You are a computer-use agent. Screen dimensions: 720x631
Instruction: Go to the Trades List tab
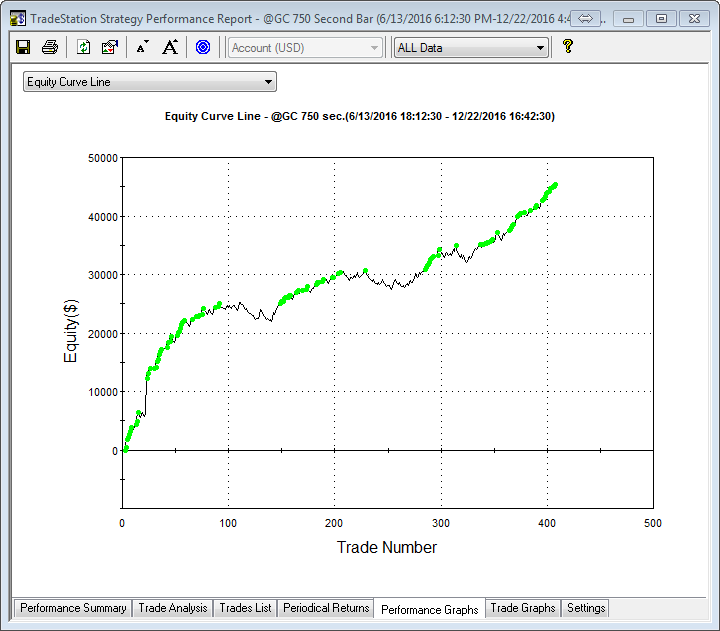246,608
